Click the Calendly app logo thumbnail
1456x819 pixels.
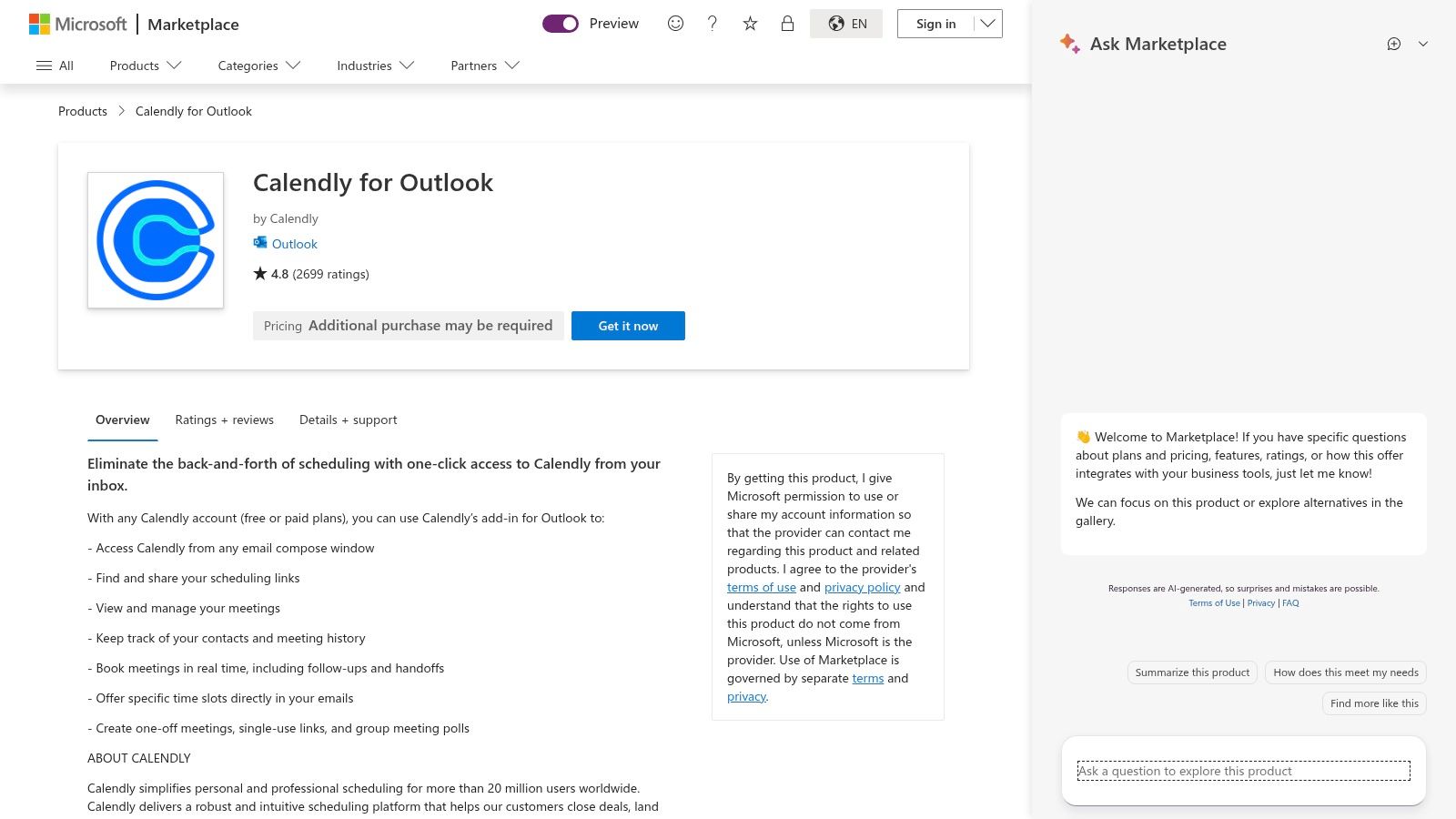[156, 240]
